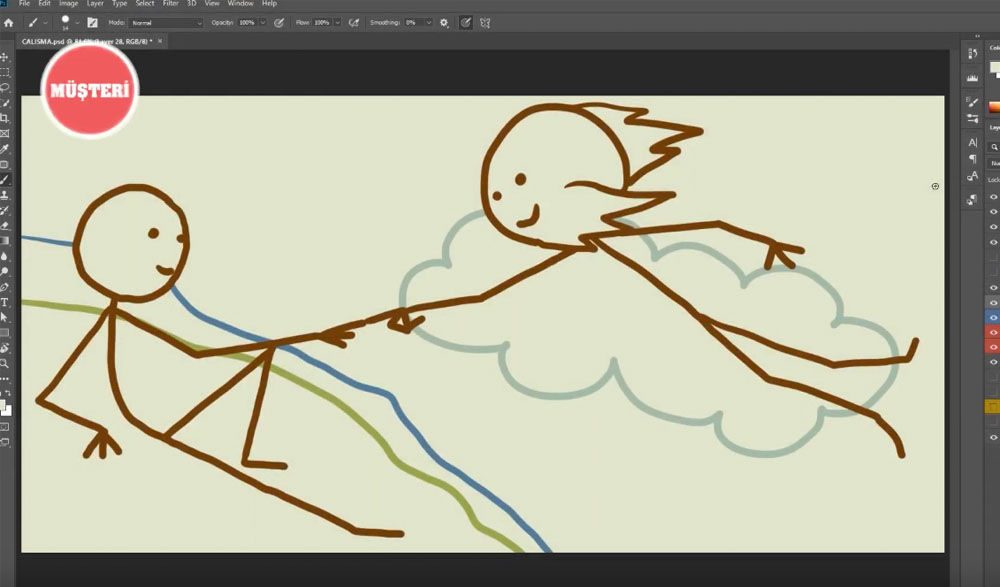This screenshot has width=1000, height=587.
Task: Toggle pressure for opacity button
Action: tap(279, 23)
